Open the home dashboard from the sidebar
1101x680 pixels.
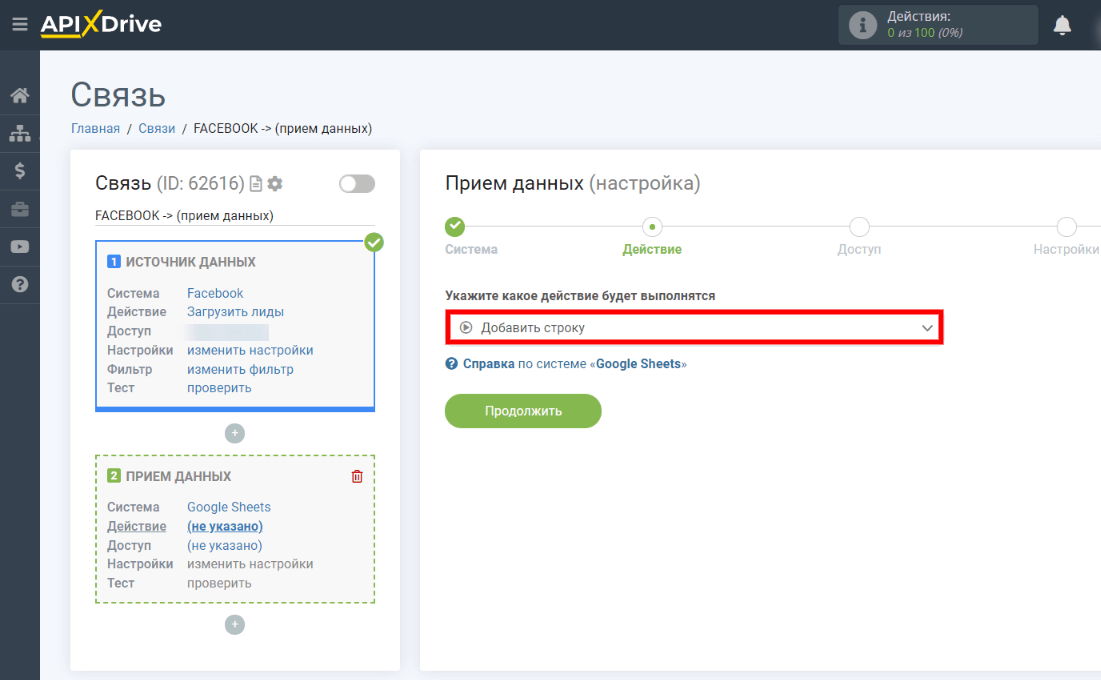[19, 95]
